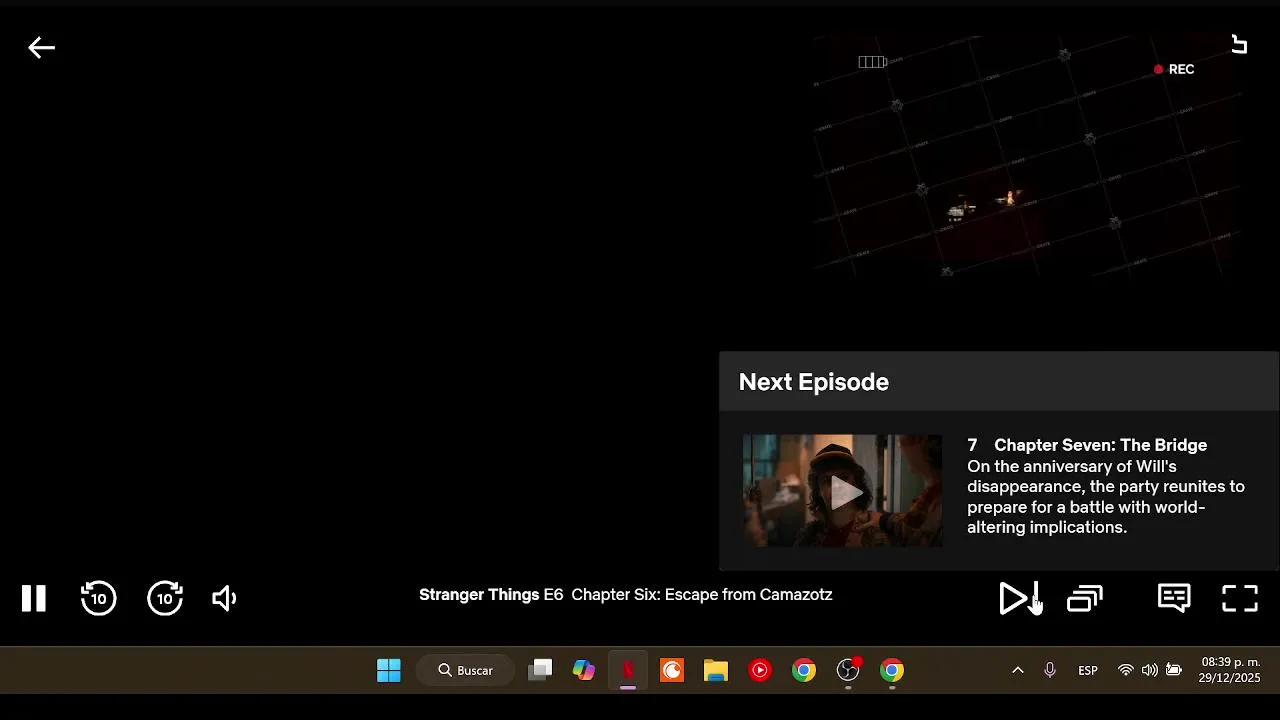The image size is (1280, 720).
Task: Change the ESP input language
Action: coord(1088,670)
